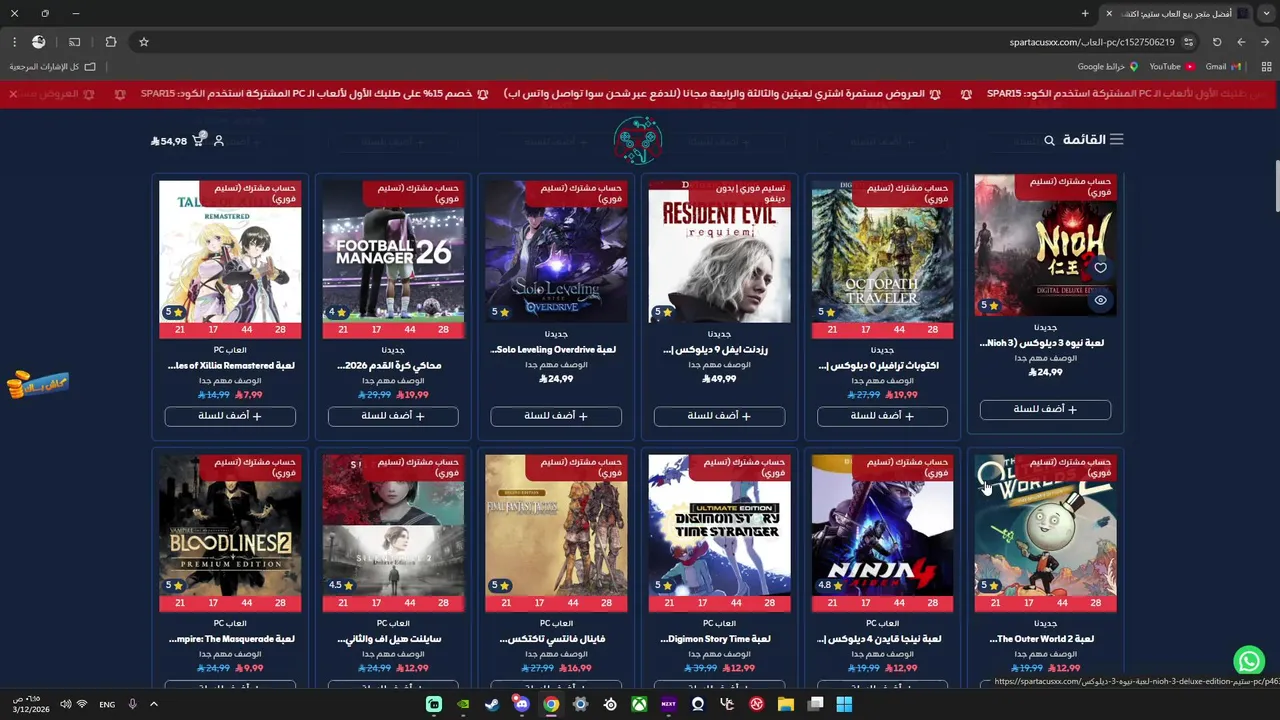Image resolution: width=1280 pixels, height=720 pixels.
Task: Dismiss the red promo banner
Action: (13, 94)
